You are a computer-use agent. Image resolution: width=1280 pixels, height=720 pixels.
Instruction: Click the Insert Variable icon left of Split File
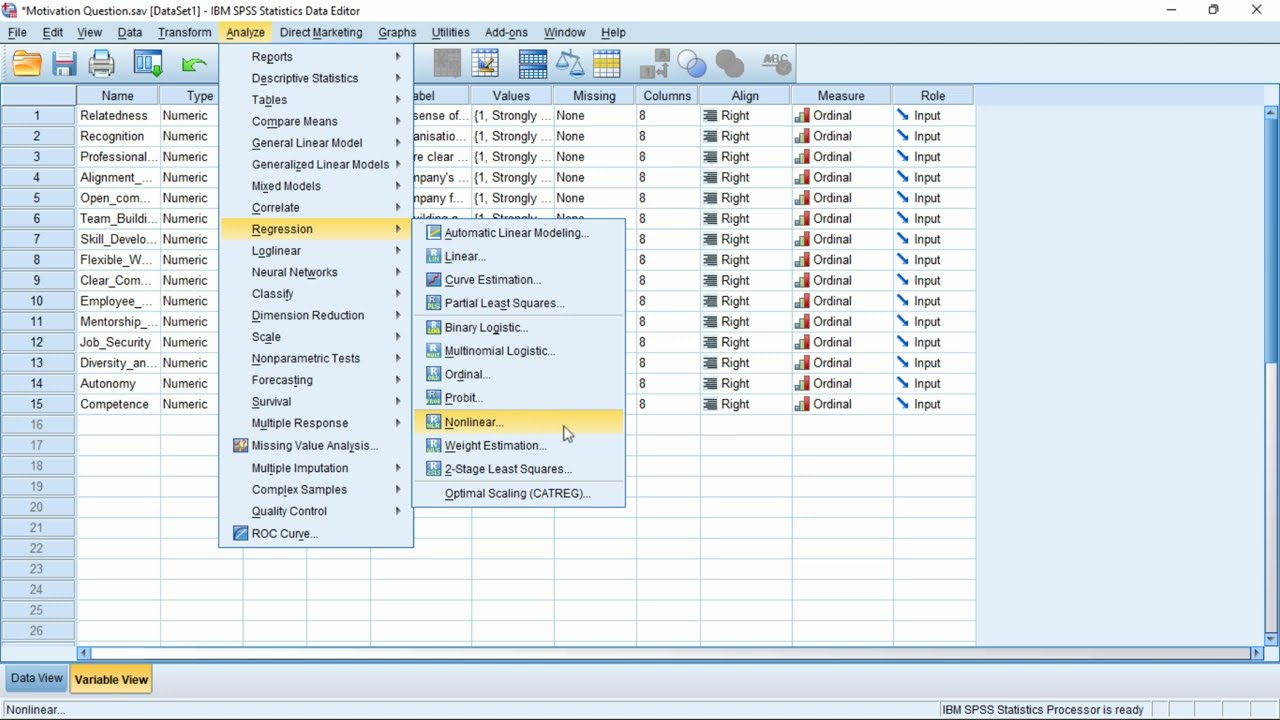[486, 64]
